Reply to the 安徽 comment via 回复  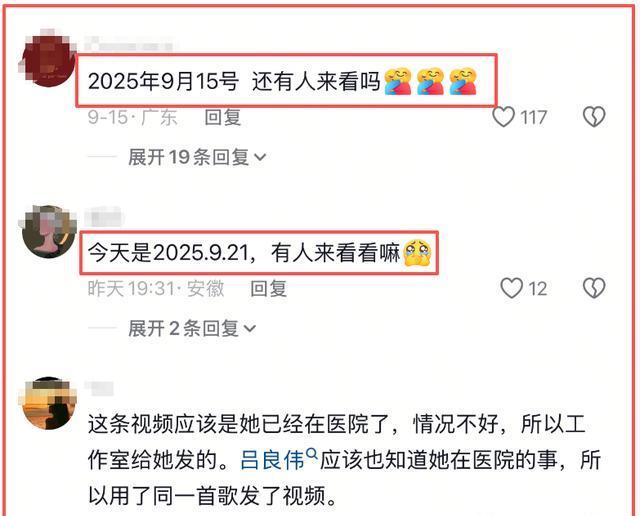click(x=268, y=289)
